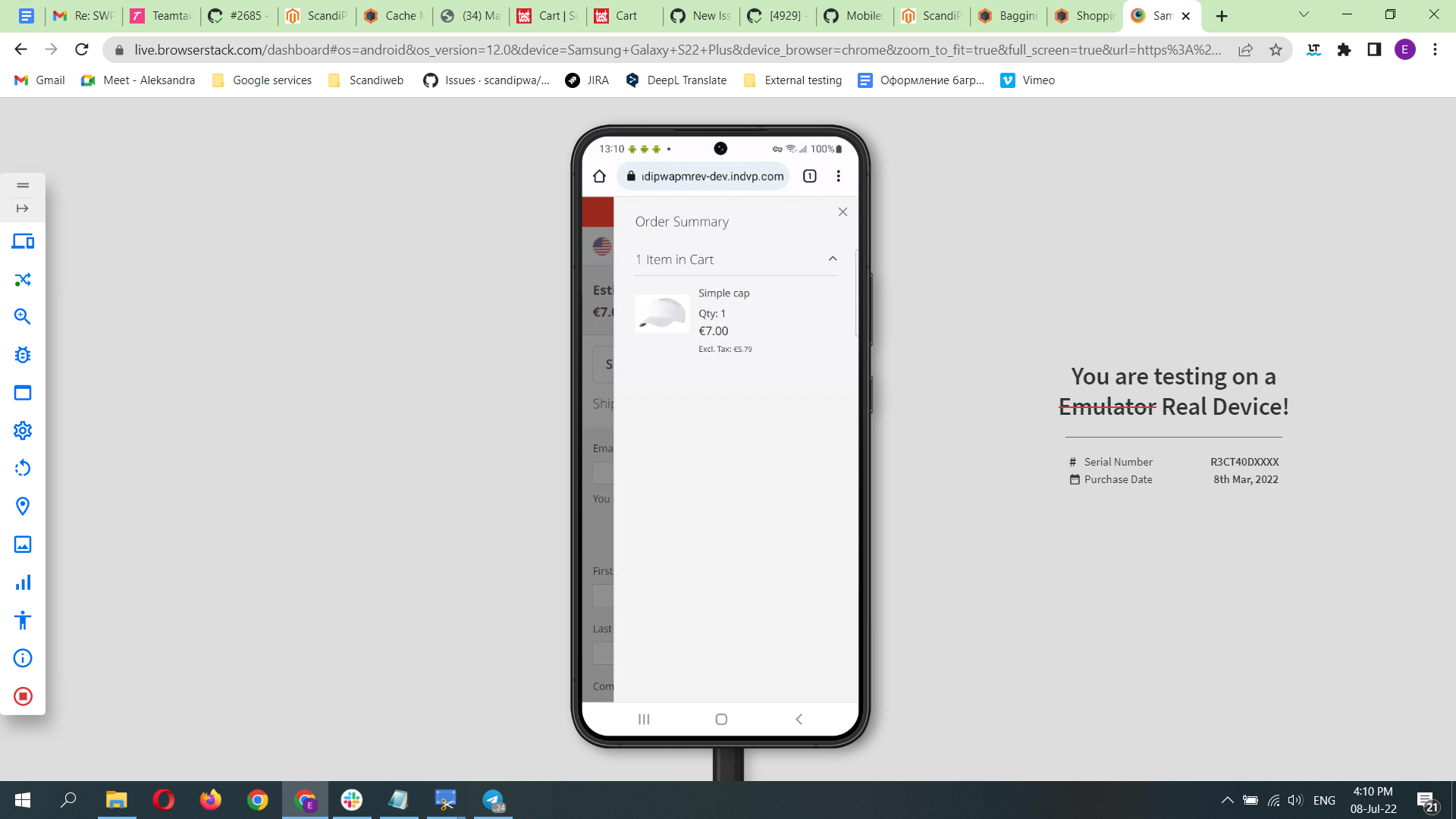Click the Simple cap product thumbnail
Screen dimensions: 1456x819
pos(661,313)
